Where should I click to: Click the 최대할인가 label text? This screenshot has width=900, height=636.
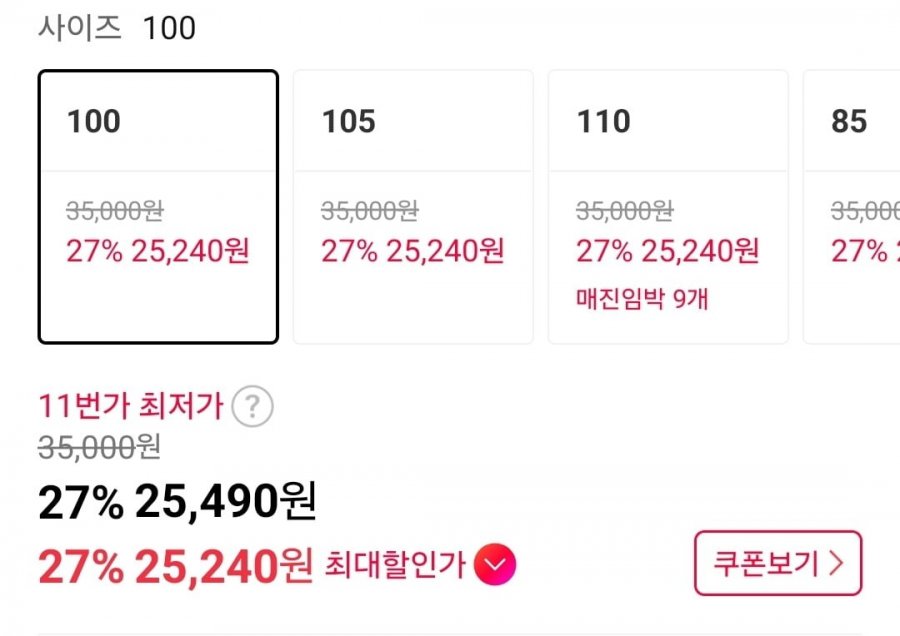pyautogui.click(x=395, y=566)
